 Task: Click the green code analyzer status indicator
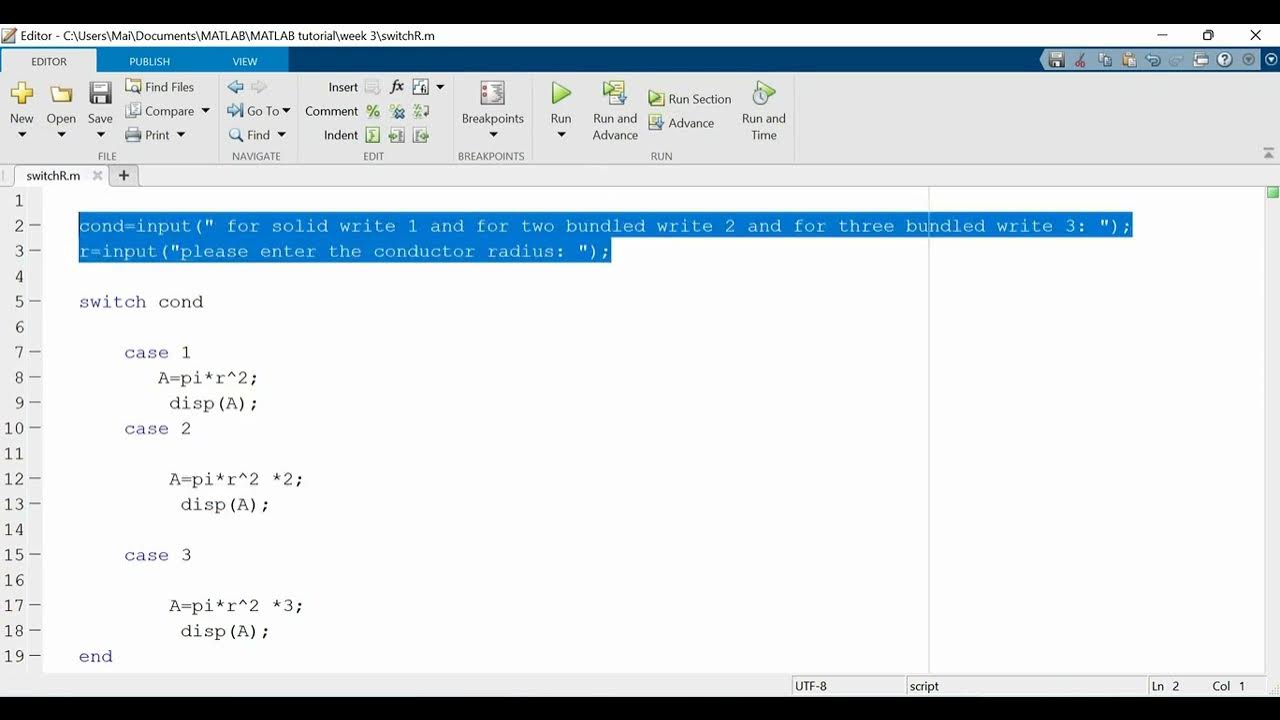point(1273,192)
